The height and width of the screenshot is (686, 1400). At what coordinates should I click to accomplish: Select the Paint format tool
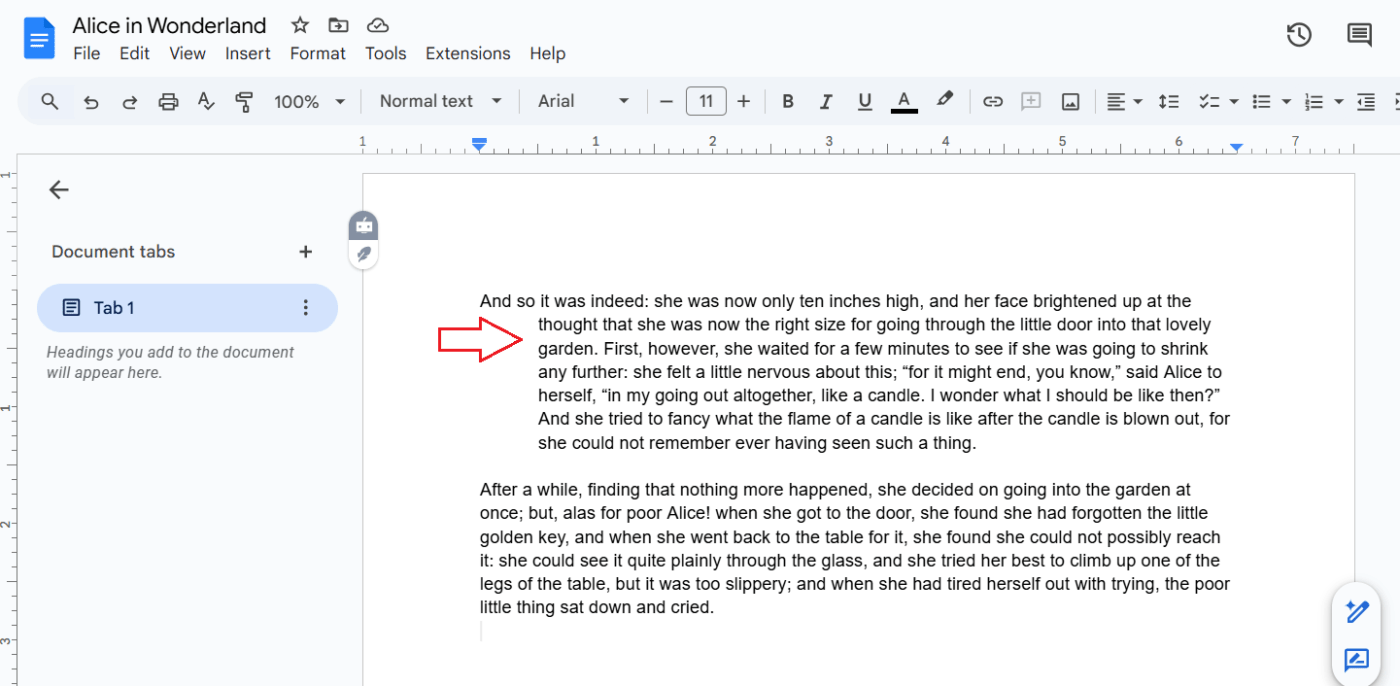(244, 101)
